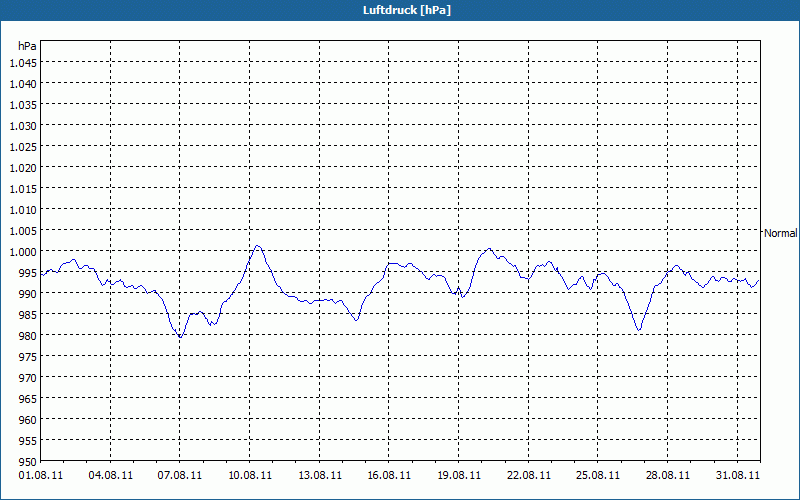Select the 04.08.11 date label
Viewport: 800px width, 500px height.
(x=111, y=475)
